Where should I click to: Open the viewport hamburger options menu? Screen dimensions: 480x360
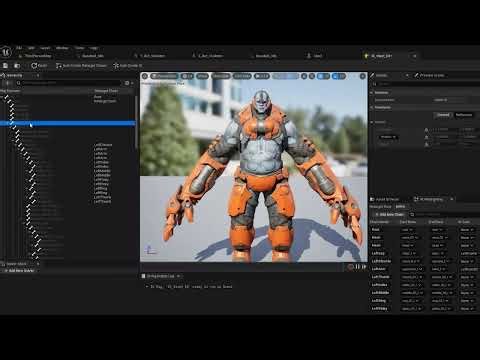click(x=145, y=76)
